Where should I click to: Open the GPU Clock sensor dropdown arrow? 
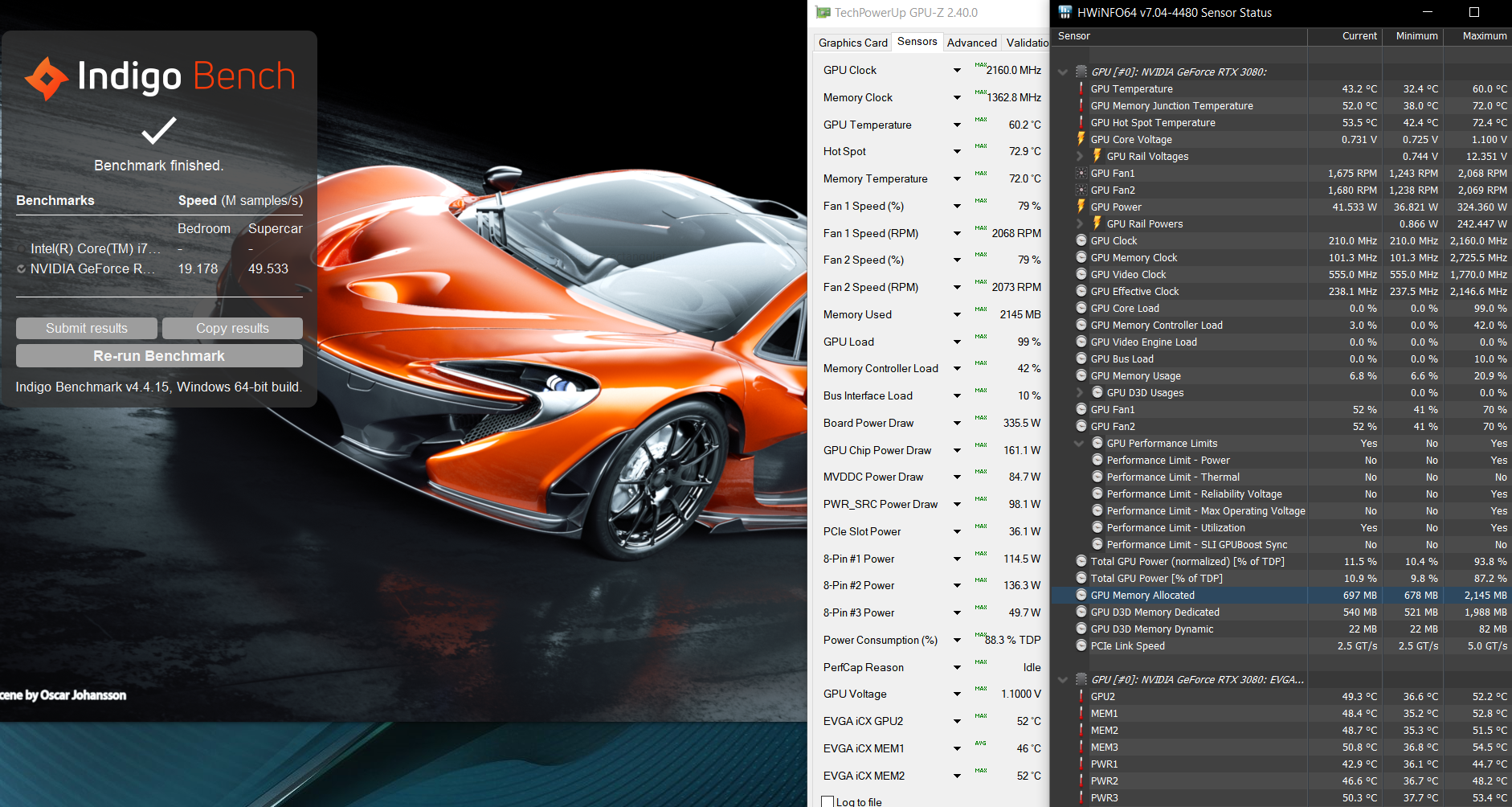click(x=957, y=71)
